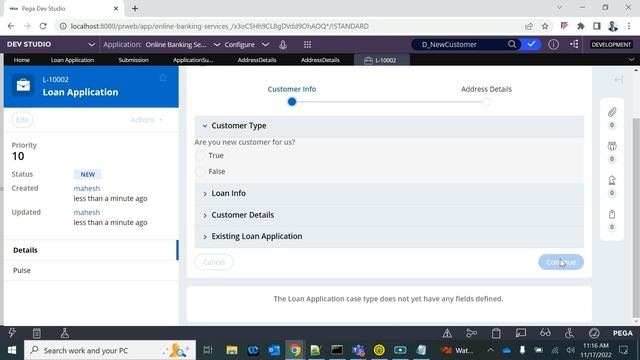640x360 pixels.
Task: Open the info icon in the header
Action: [x=553, y=44]
